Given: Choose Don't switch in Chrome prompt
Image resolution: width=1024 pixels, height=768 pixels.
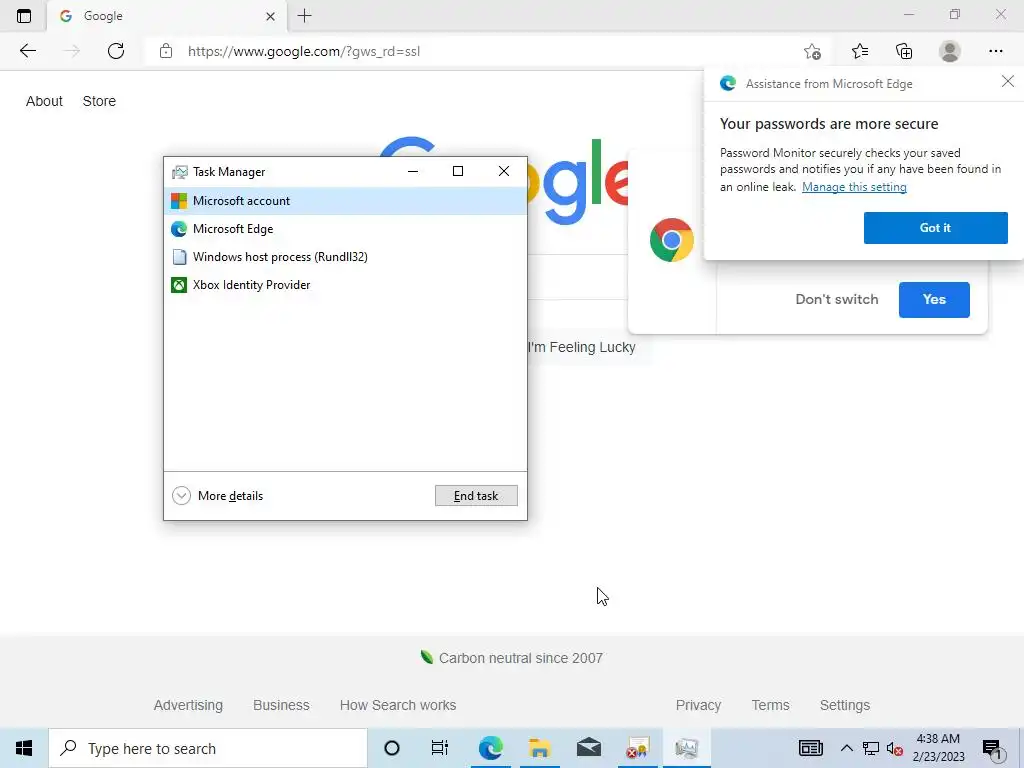Looking at the screenshot, I should pyautogui.click(x=837, y=299).
